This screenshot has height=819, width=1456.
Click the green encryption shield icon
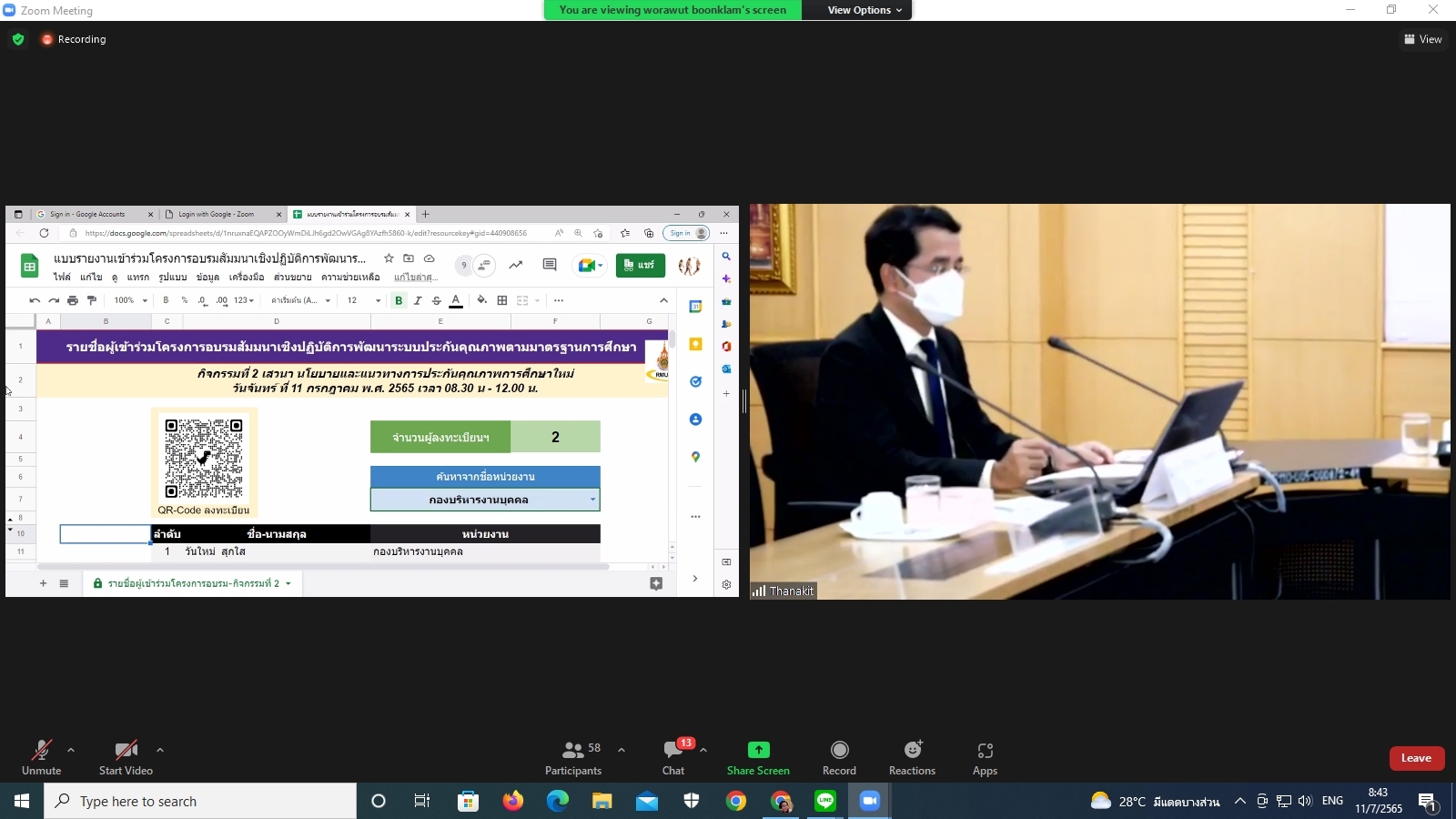[x=18, y=39]
